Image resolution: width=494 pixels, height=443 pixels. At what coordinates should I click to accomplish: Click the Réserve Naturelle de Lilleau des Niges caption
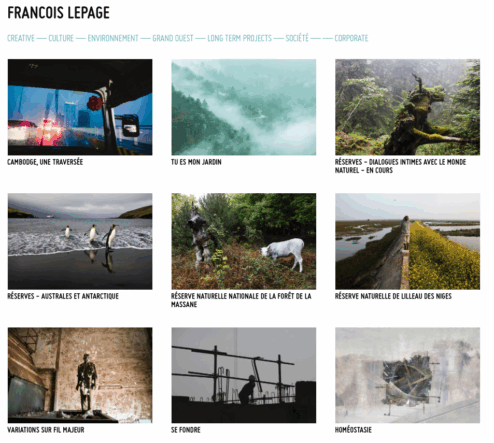[x=393, y=296]
